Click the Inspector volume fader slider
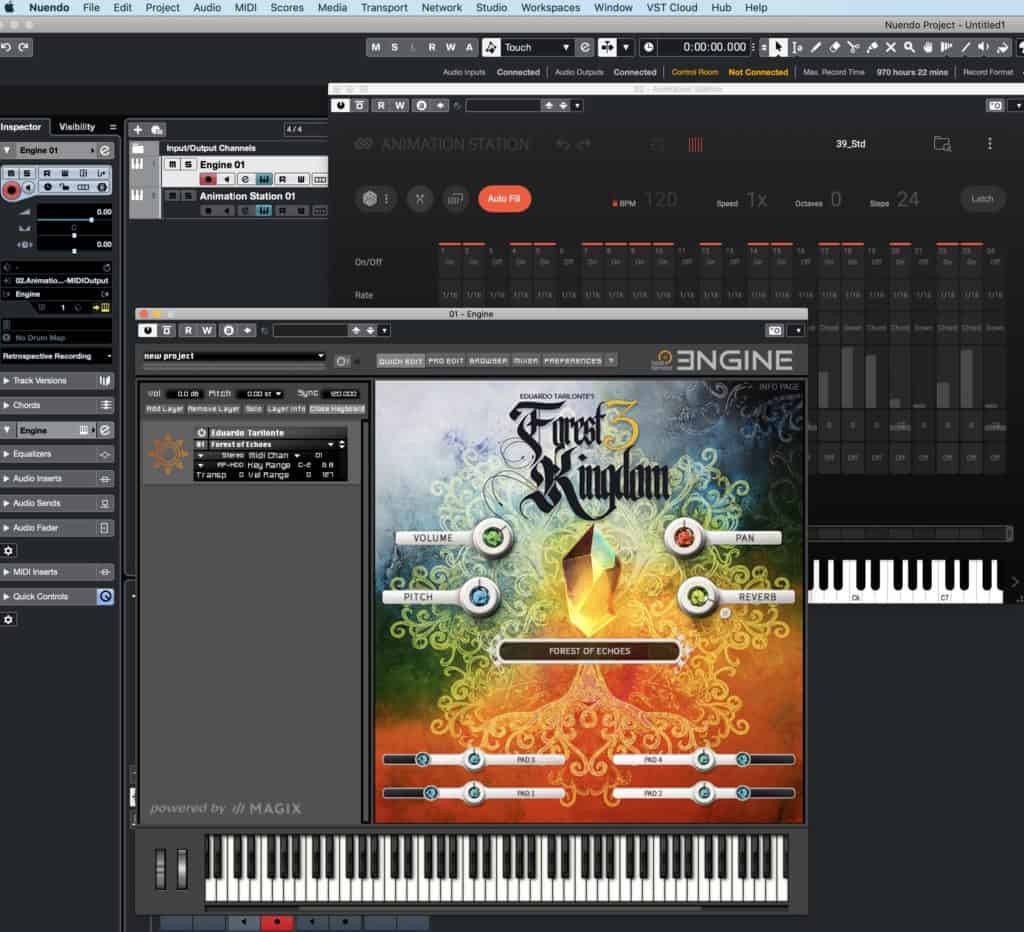The image size is (1024, 932). click(x=73, y=220)
